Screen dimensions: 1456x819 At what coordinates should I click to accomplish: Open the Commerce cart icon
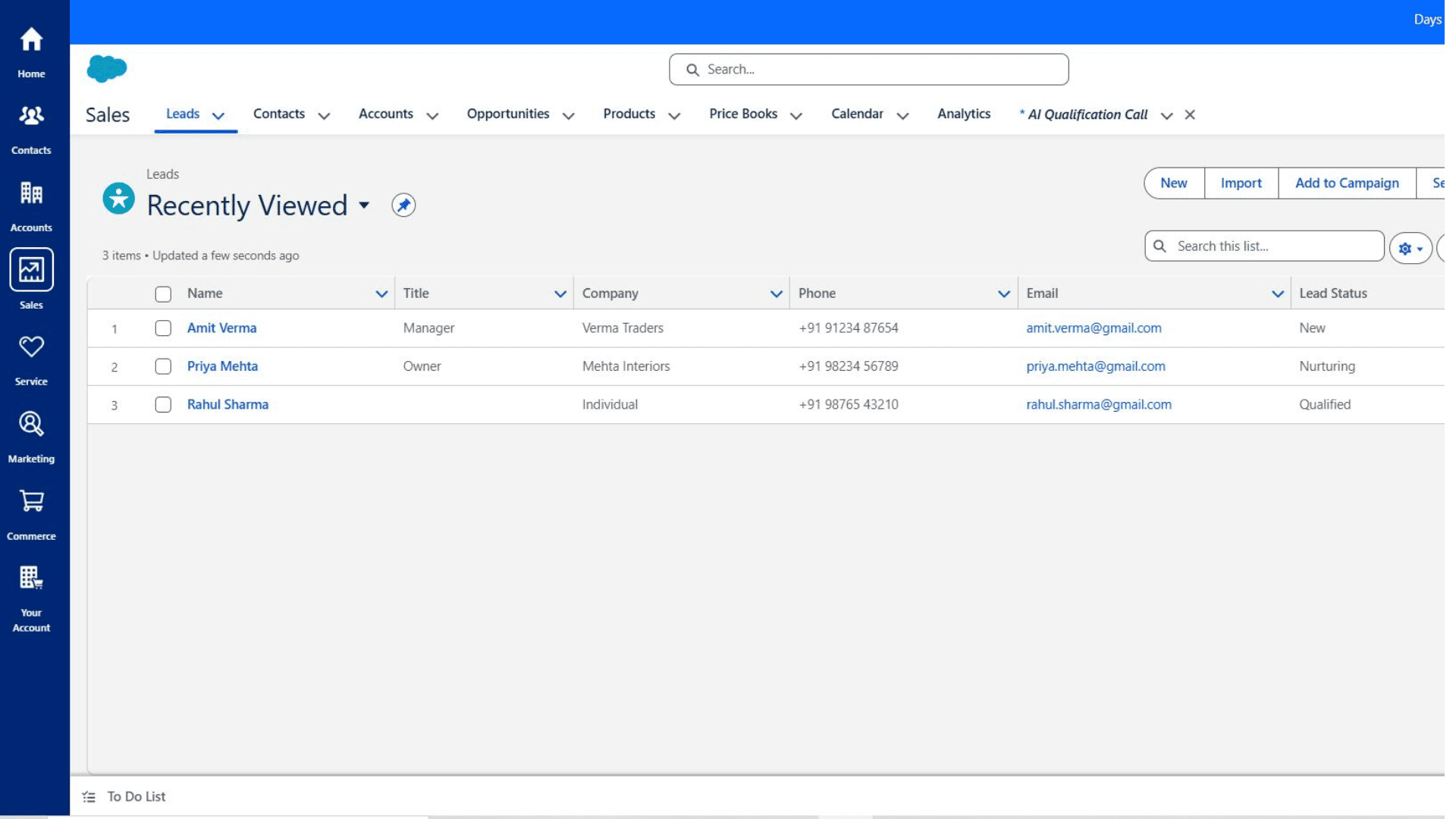pos(31,500)
